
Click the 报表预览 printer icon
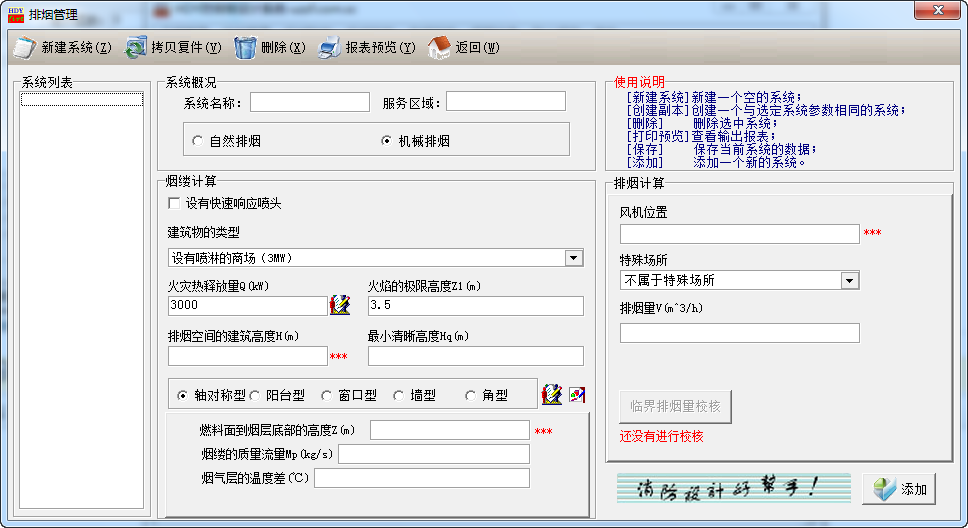point(329,48)
